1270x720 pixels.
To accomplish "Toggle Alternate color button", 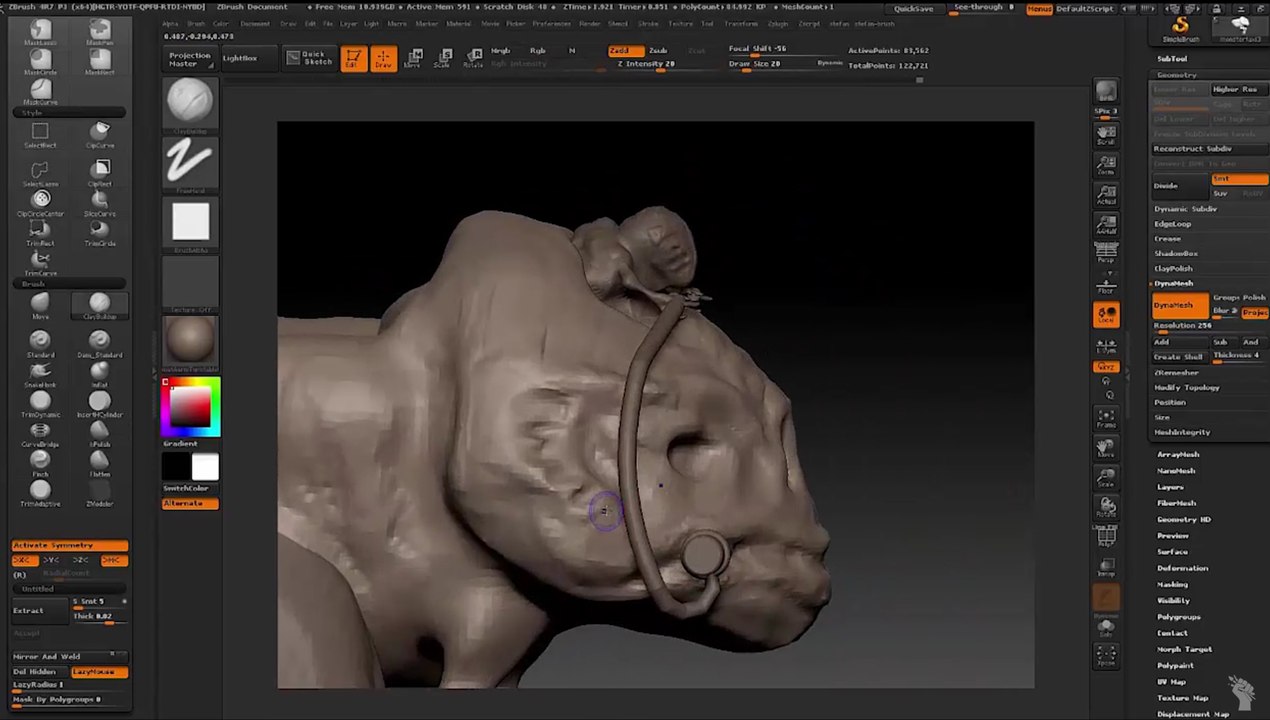I will coord(190,503).
